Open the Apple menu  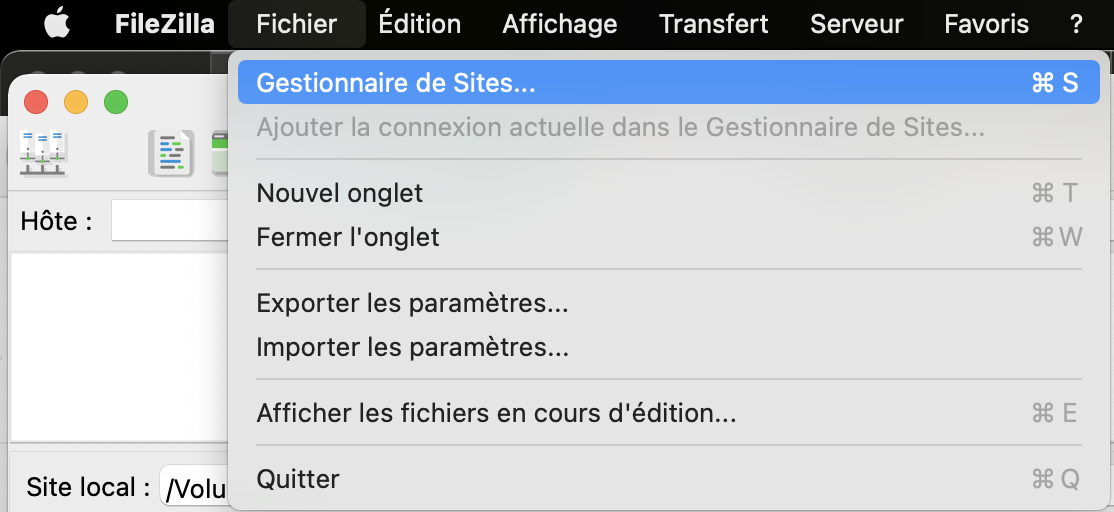coord(57,24)
